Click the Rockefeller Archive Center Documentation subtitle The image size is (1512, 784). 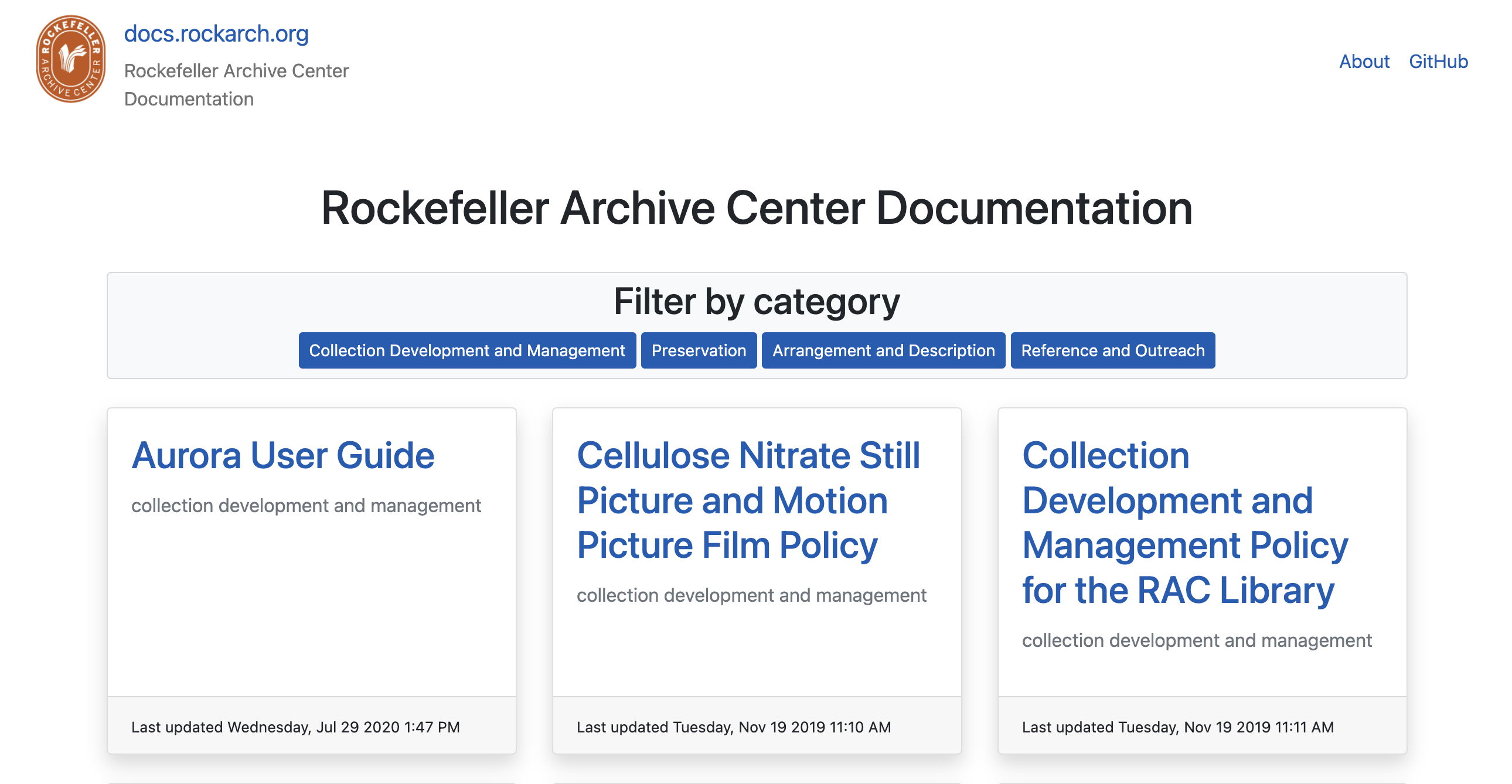point(236,84)
